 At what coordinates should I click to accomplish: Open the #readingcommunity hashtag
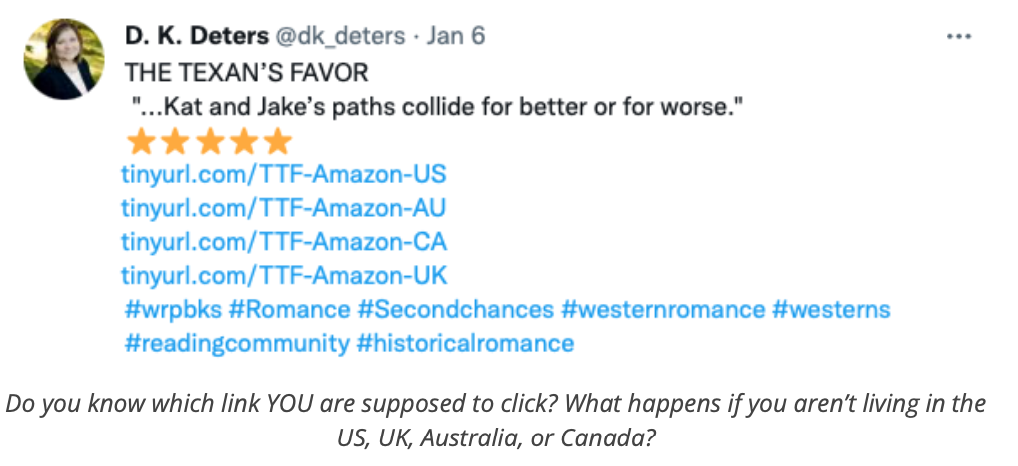[236, 344]
